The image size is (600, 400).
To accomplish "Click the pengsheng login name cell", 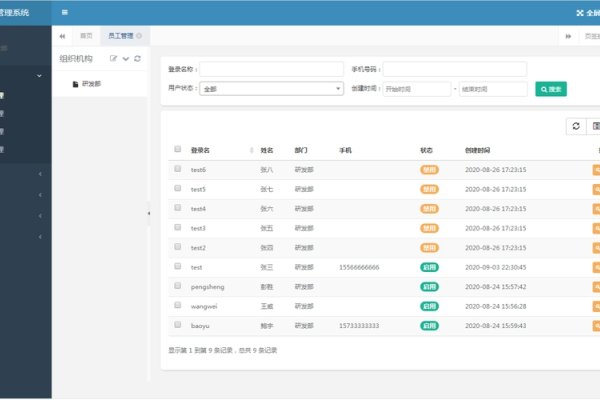I will tap(207, 287).
